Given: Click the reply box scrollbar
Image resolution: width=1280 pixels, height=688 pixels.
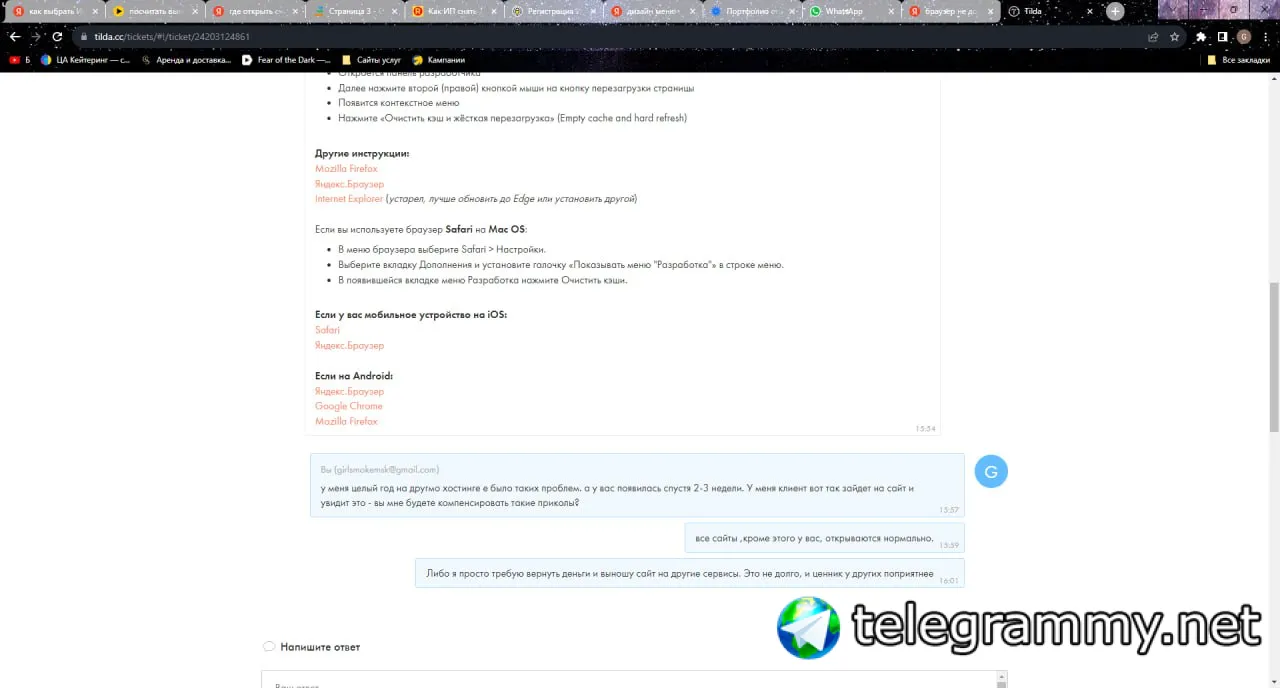Looking at the screenshot, I should 1000,680.
